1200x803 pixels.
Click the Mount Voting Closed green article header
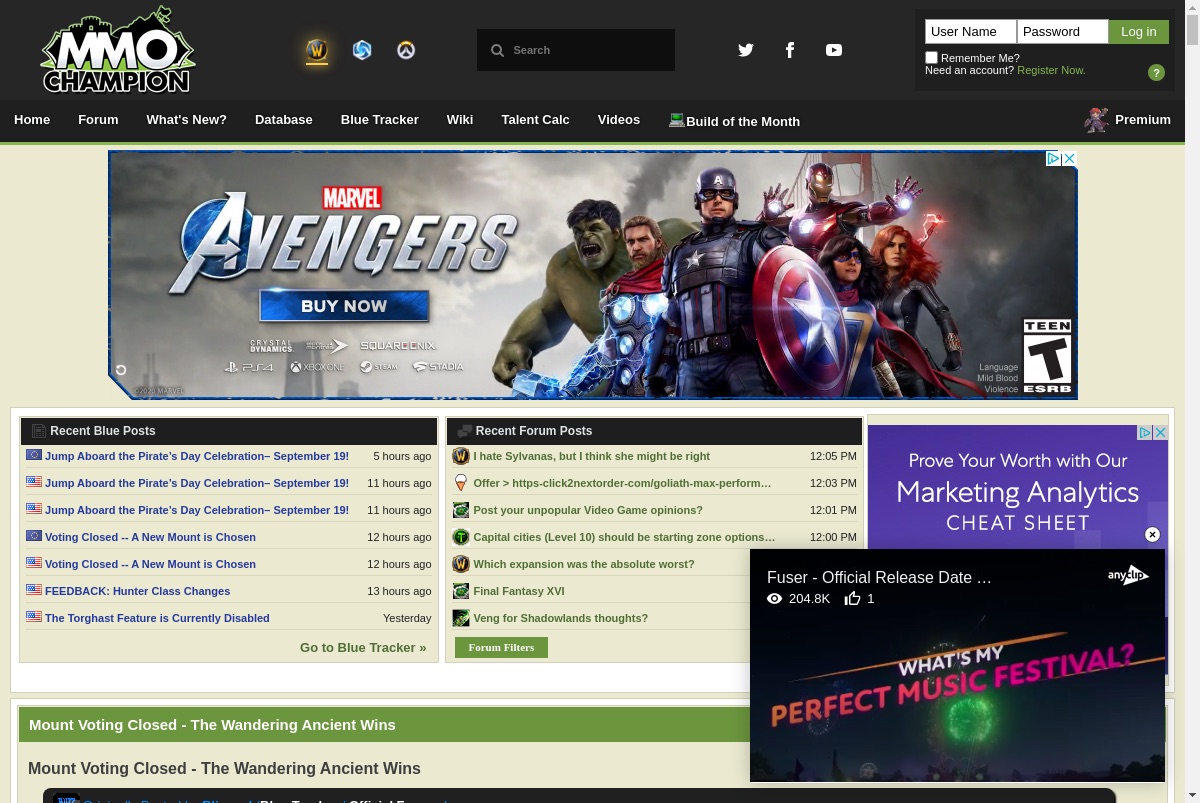coord(384,725)
